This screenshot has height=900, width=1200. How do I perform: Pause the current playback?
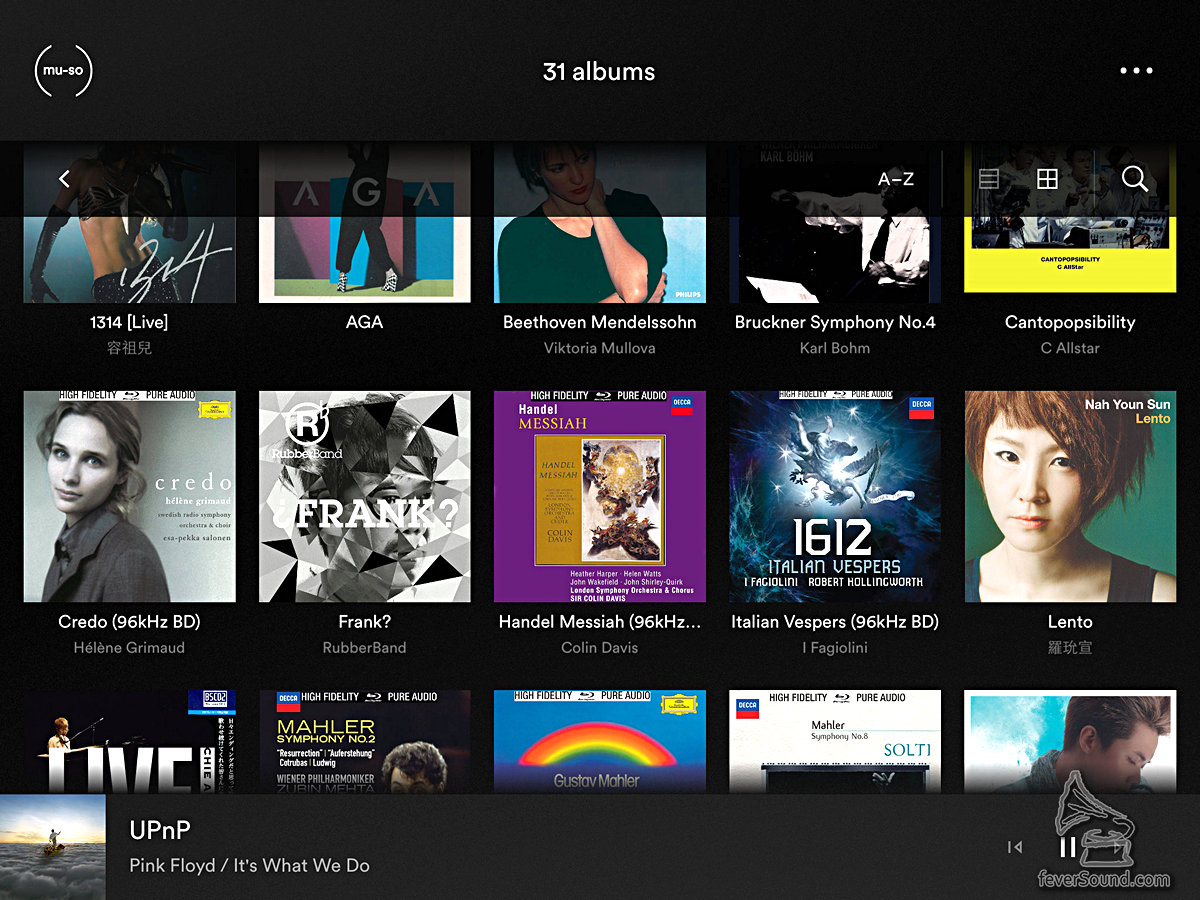pyautogui.click(x=1068, y=847)
